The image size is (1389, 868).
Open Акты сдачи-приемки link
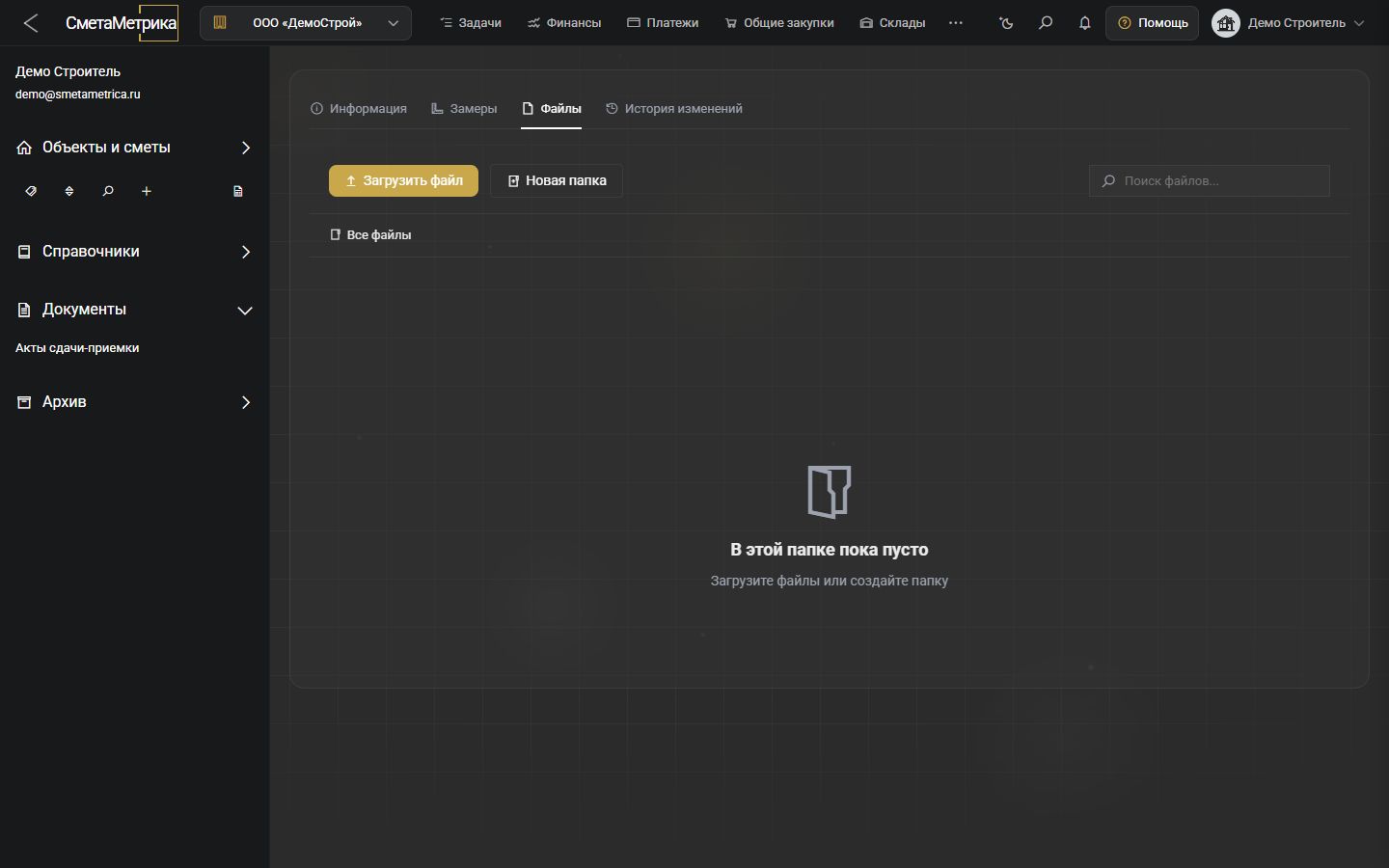tap(77, 348)
